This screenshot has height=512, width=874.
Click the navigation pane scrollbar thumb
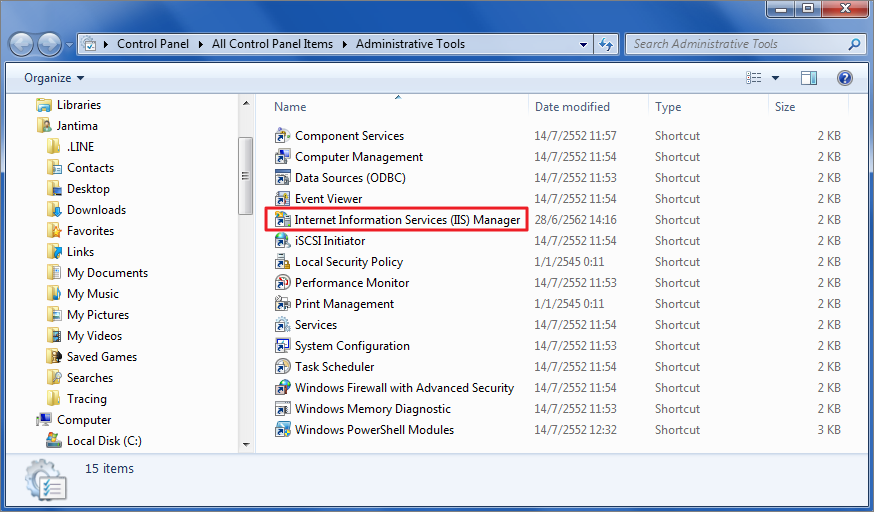(245, 176)
